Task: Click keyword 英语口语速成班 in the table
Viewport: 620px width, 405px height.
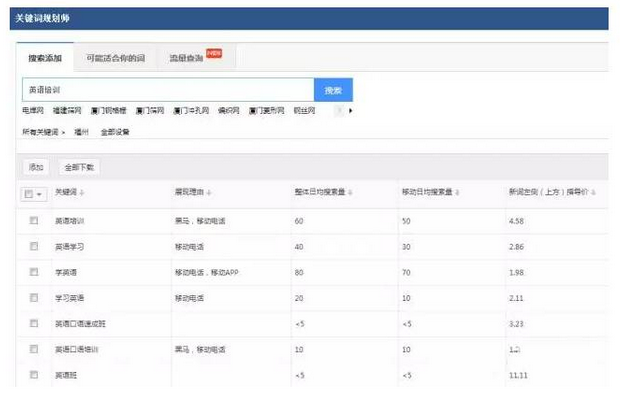Action: click(80, 324)
